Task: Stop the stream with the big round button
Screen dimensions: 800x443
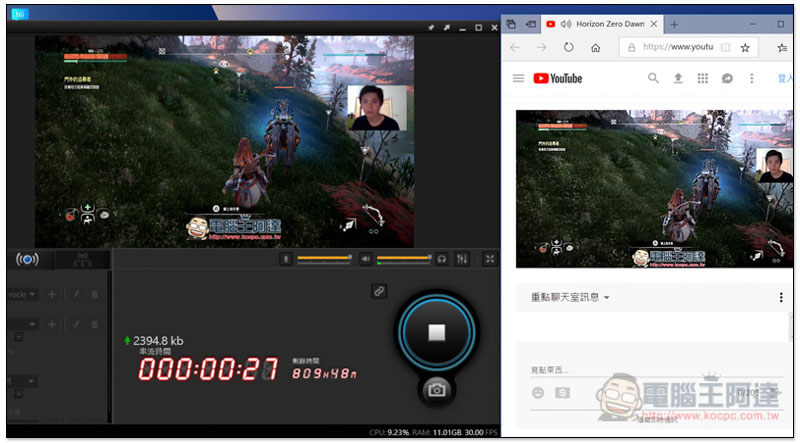Action: [437, 332]
